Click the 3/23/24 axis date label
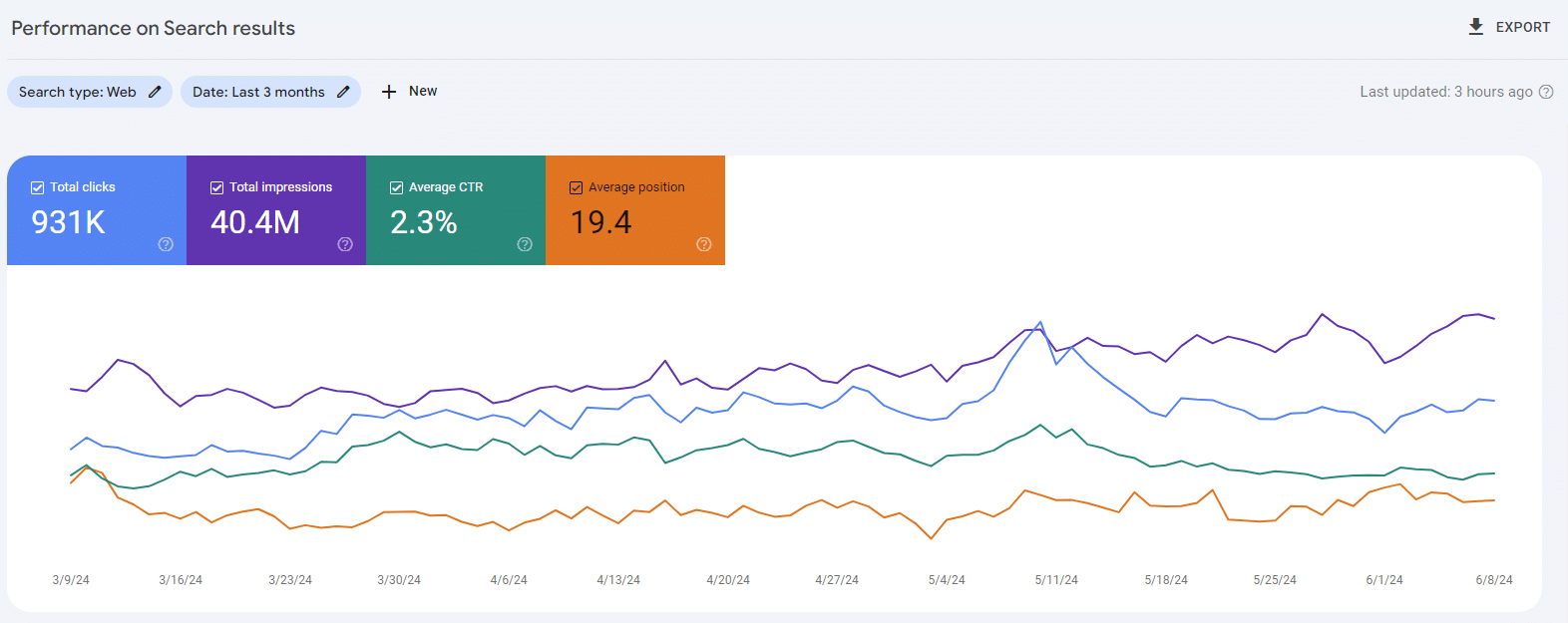 pyautogui.click(x=290, y=580)
